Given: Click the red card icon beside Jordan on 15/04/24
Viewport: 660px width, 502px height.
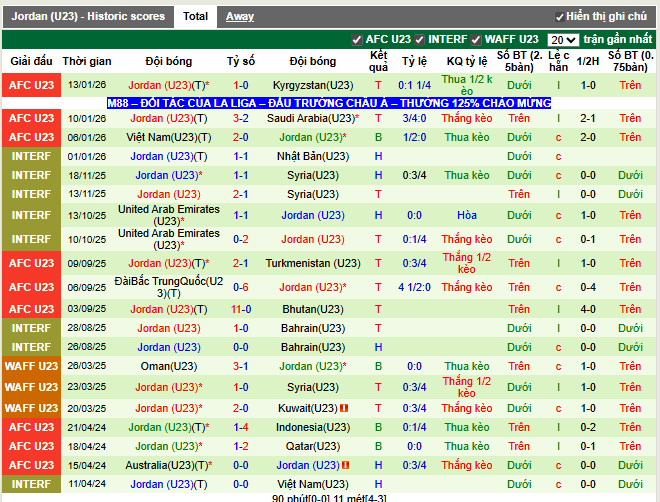Looking at the screenshot, I should click(346, 465).
